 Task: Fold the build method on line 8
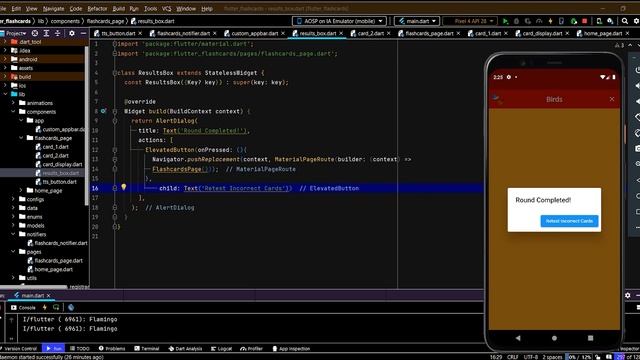[x=115, y=111]
